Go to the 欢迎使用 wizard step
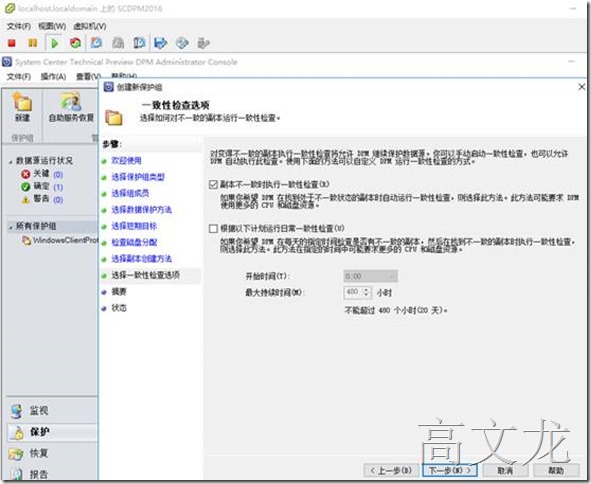Screen dimensions: 591x484 126,161
